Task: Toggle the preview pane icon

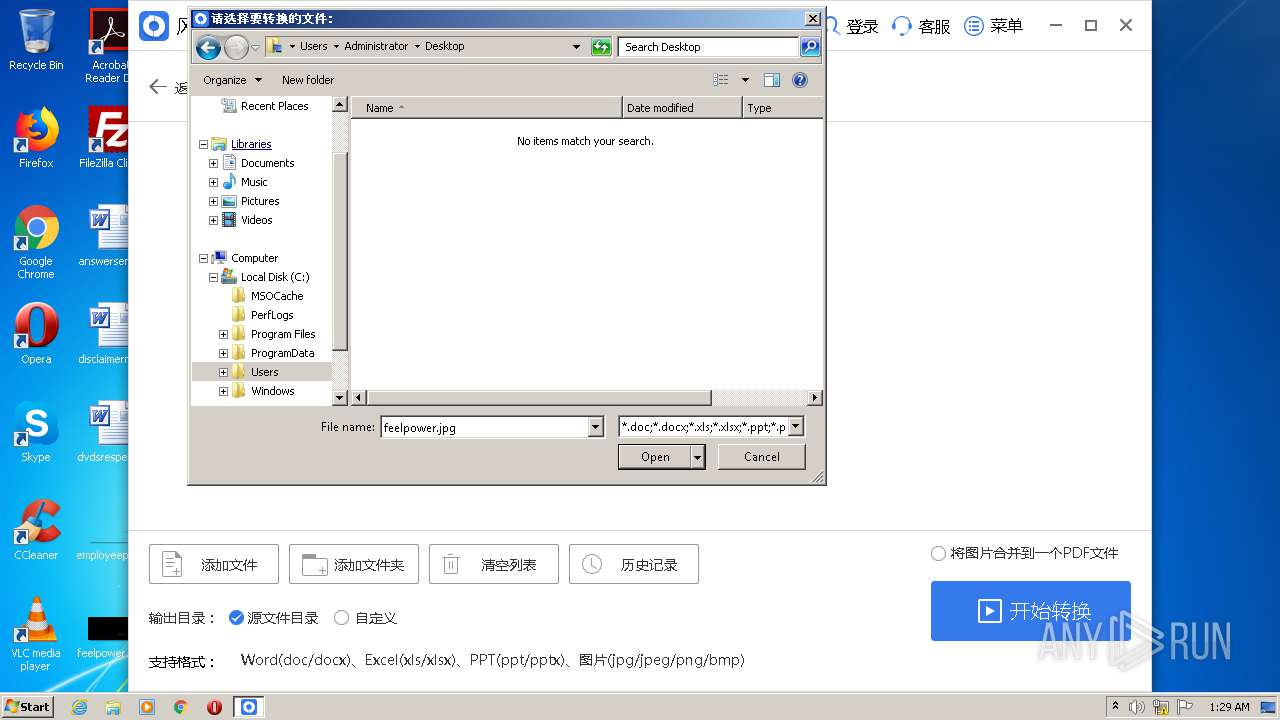Action: click(771, 80)
